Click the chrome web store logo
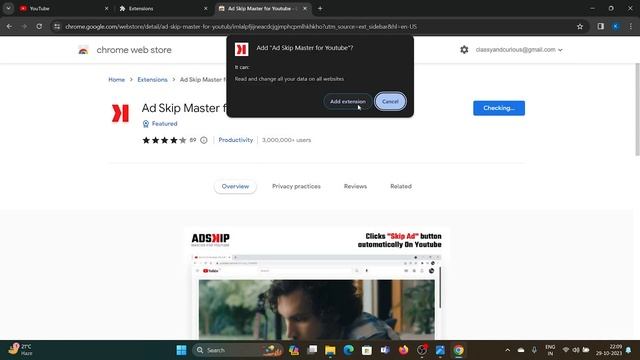 coord(83,50)
